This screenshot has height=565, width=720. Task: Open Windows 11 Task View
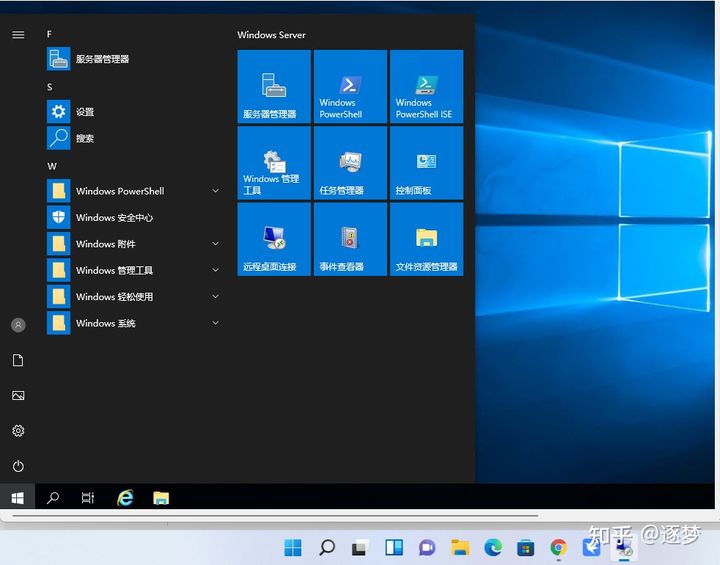click(360, 548)
